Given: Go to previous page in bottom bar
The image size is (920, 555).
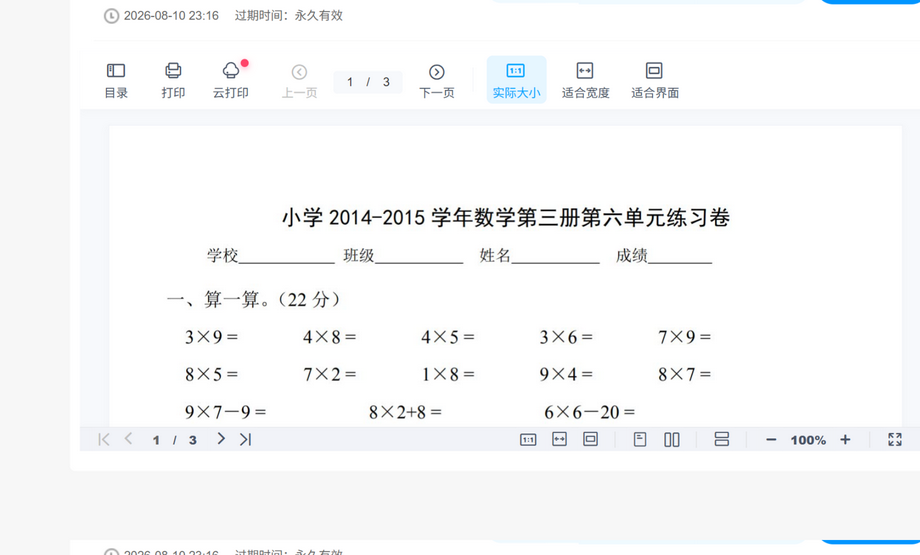Looking at the screenshot, I should click(x=128, y=439).
